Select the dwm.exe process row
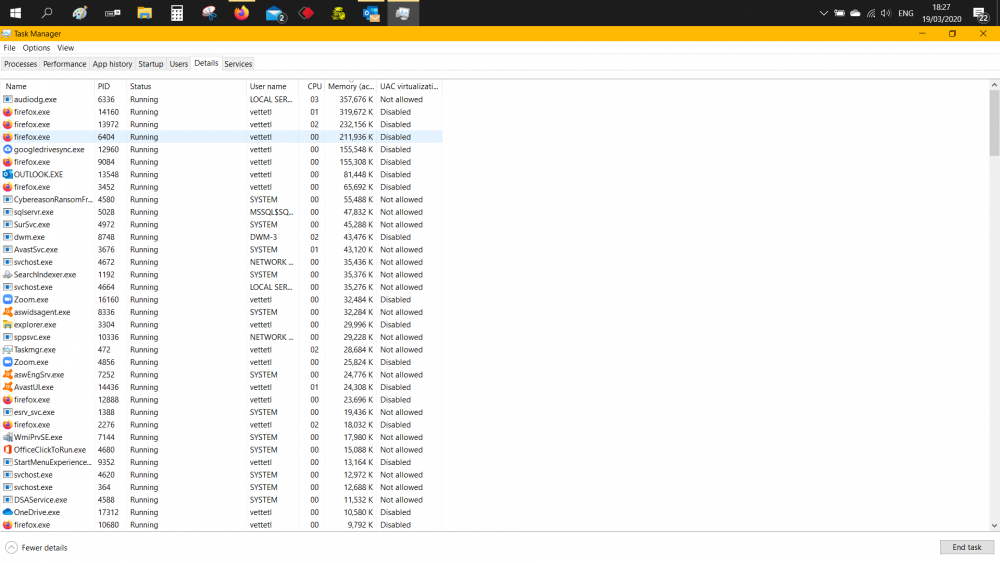1000x563 pixels. click(x=221, y=237)
